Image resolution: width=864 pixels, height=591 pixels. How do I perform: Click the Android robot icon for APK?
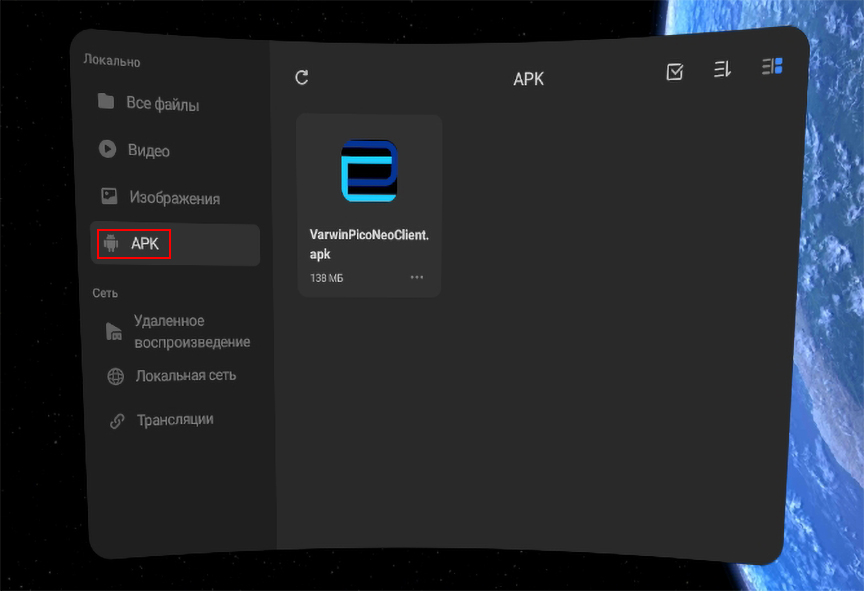[x=111, y=243]
